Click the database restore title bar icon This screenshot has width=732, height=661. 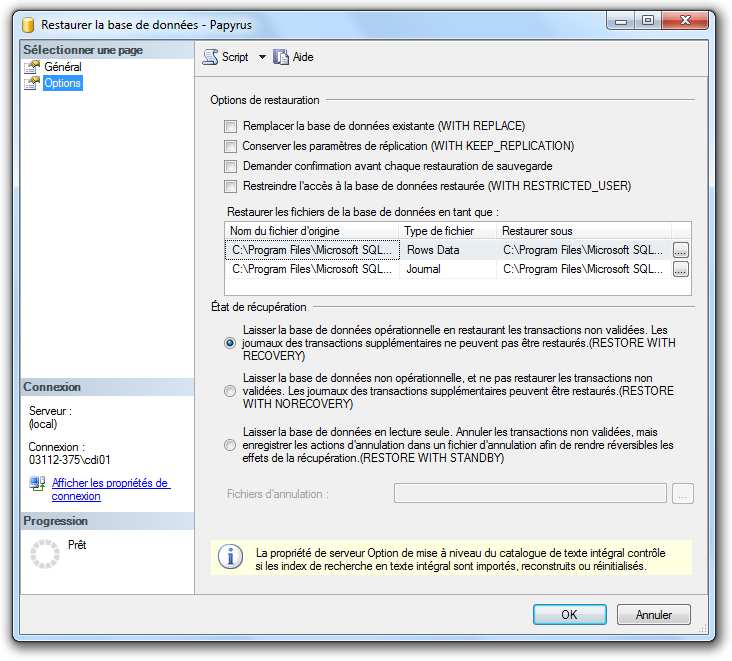pyautogui.click(x=28, y=19)
